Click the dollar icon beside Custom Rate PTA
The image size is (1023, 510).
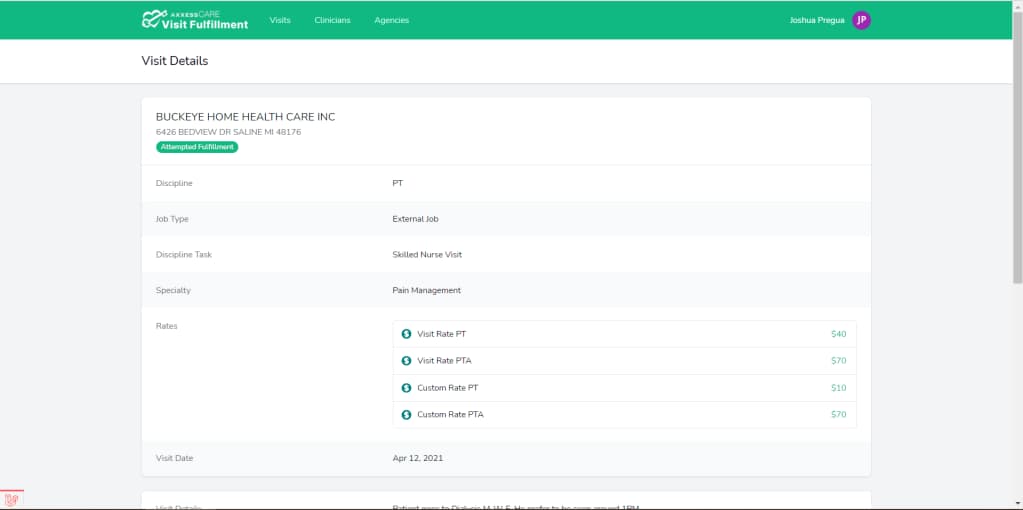tap(406, 415)
